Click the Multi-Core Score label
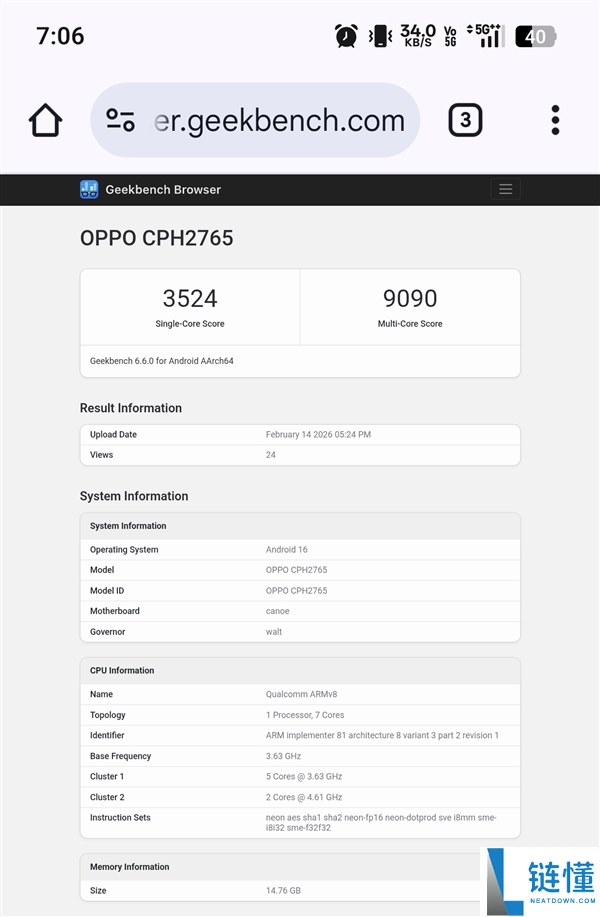The image size is (600, 917). pos(410,323)
